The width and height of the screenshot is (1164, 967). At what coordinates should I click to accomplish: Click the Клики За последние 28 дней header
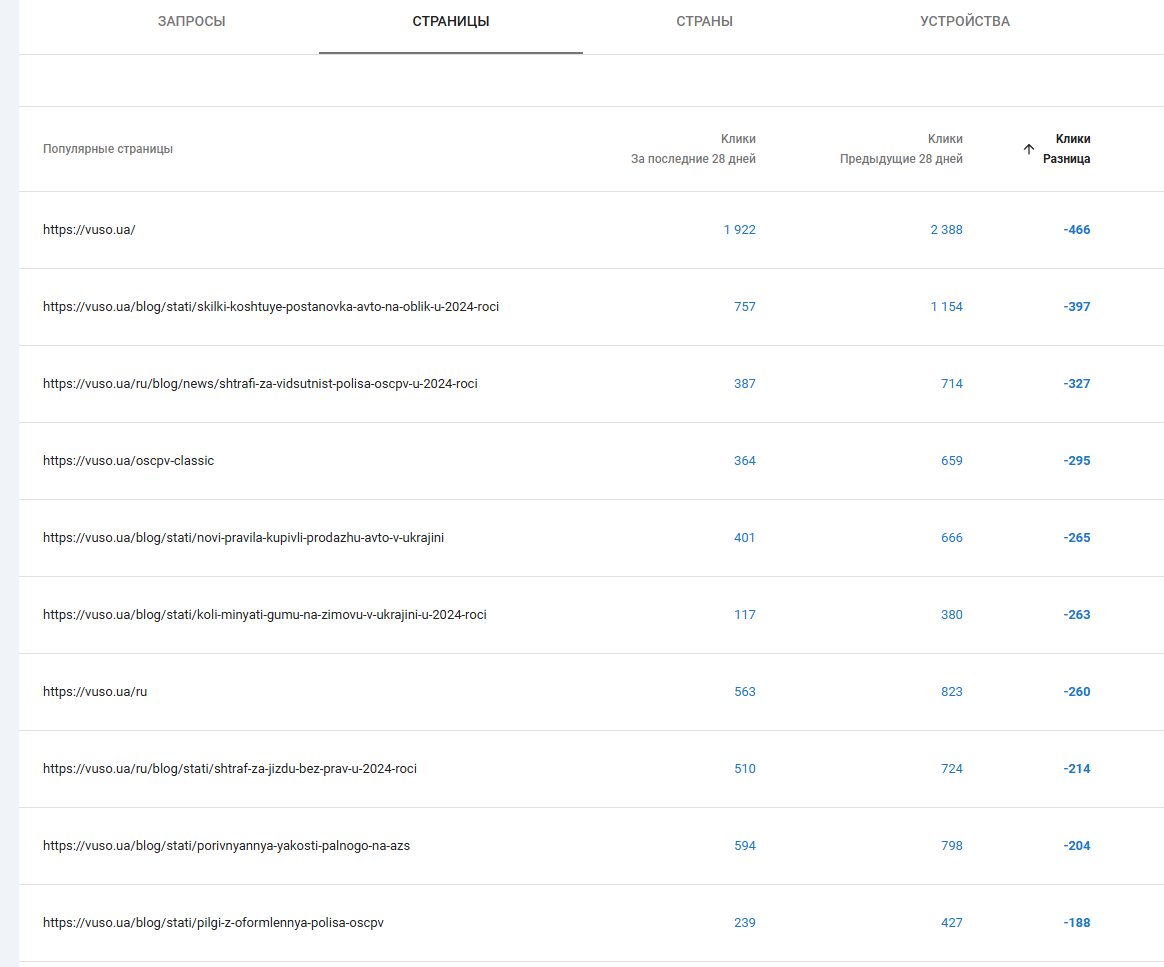693,149
